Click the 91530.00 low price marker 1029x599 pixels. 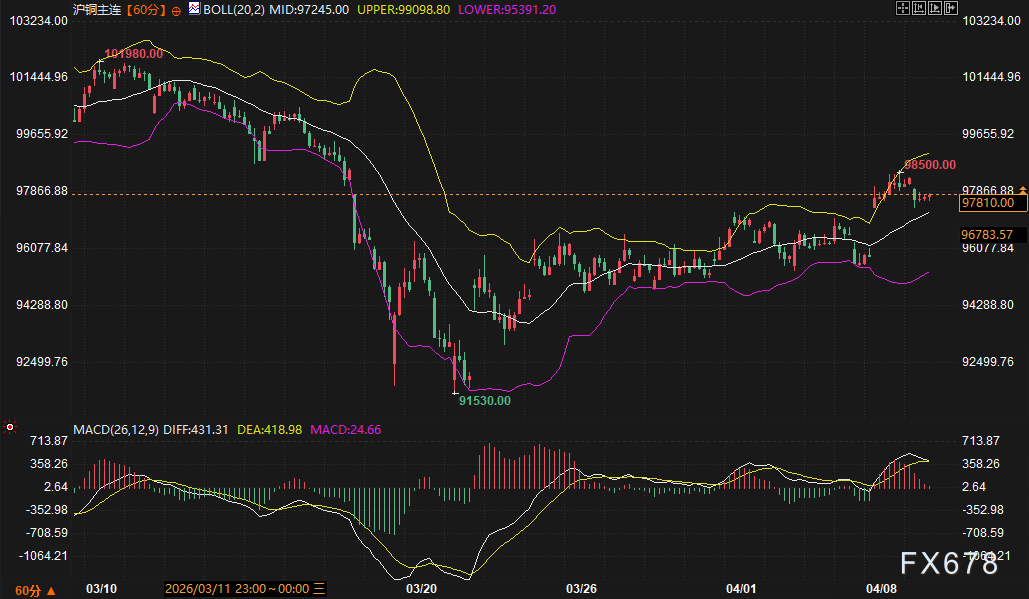coord(484,400)
